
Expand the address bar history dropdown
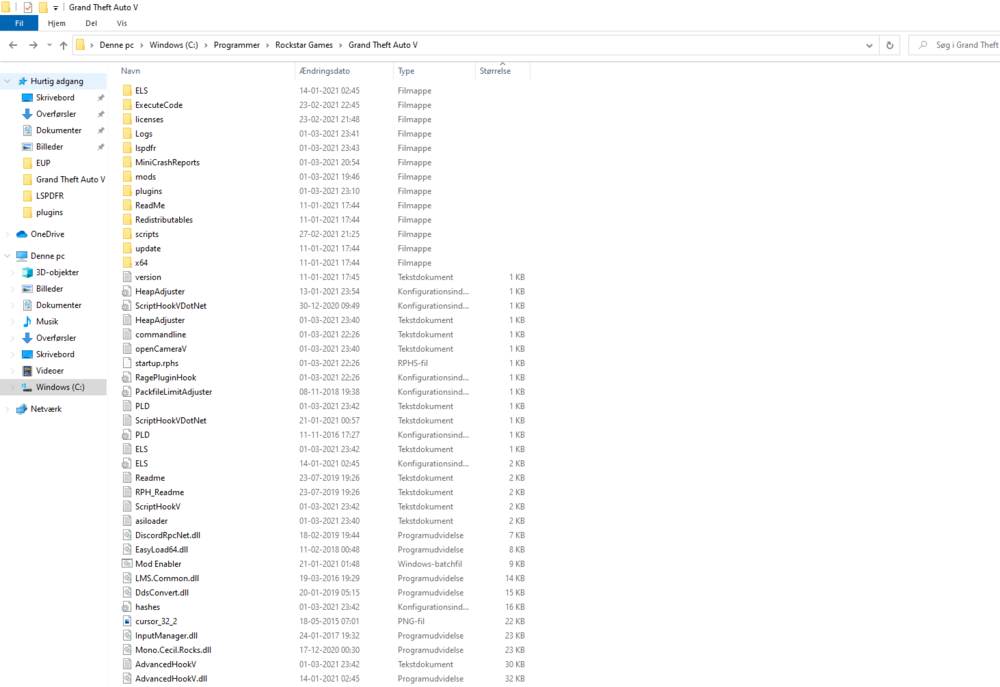(869, 45)
